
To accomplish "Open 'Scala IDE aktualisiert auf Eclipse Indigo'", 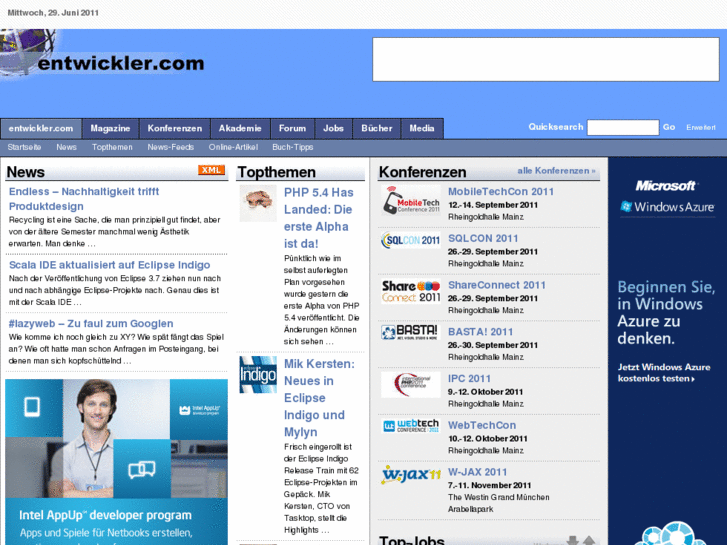I will pos(109,265).
